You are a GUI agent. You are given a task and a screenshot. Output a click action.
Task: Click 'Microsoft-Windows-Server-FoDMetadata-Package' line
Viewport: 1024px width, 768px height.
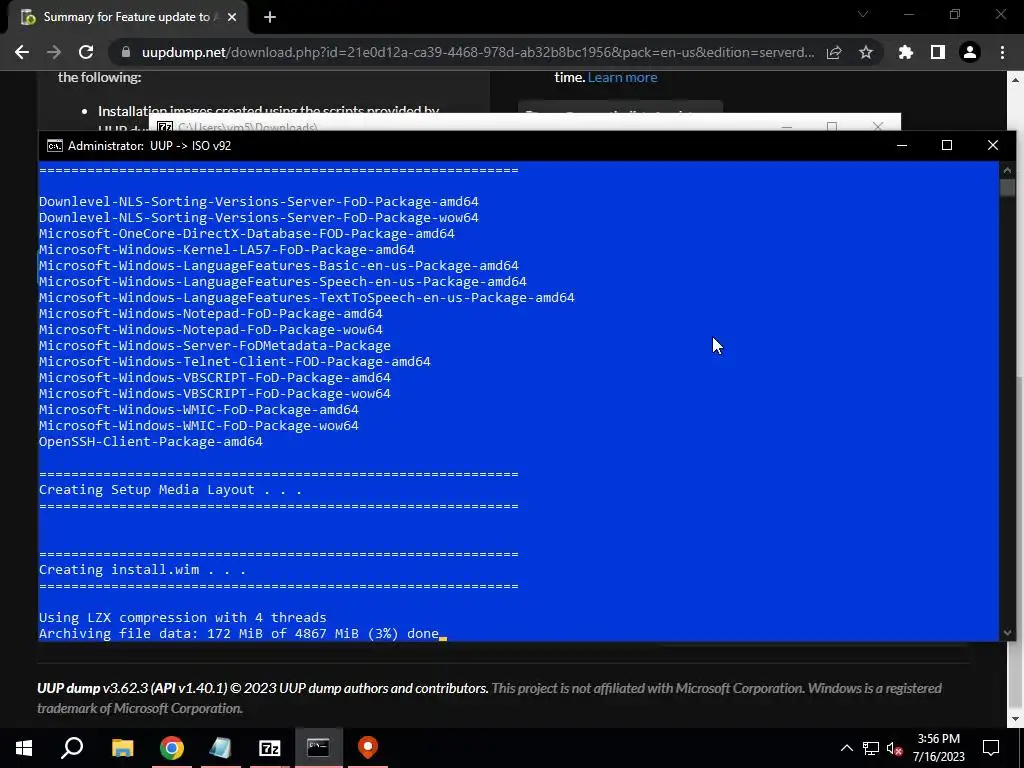tap(215, 346)
